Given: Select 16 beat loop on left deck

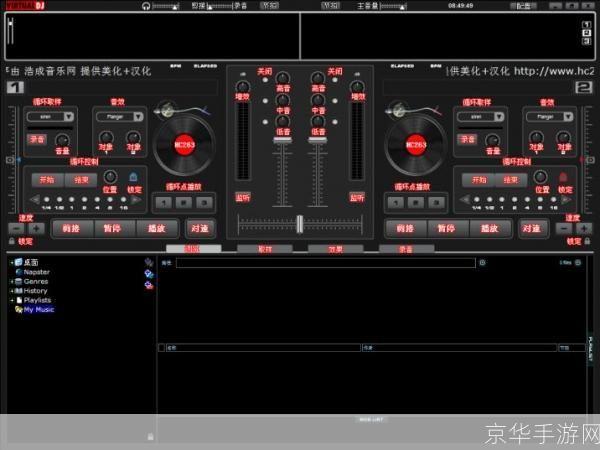Looking at the screenshot, I should coord(123,200).
